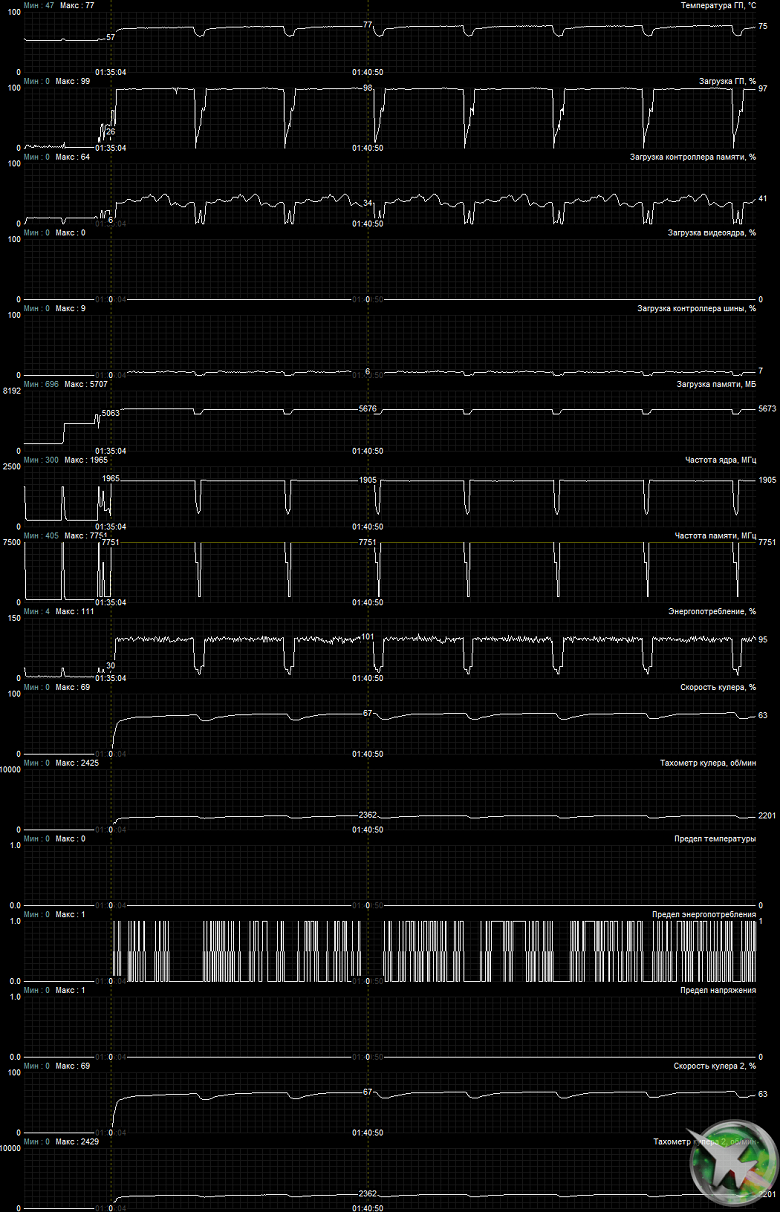Click timestamp 01:40:50 under GPU load graph

pos(368,148)
